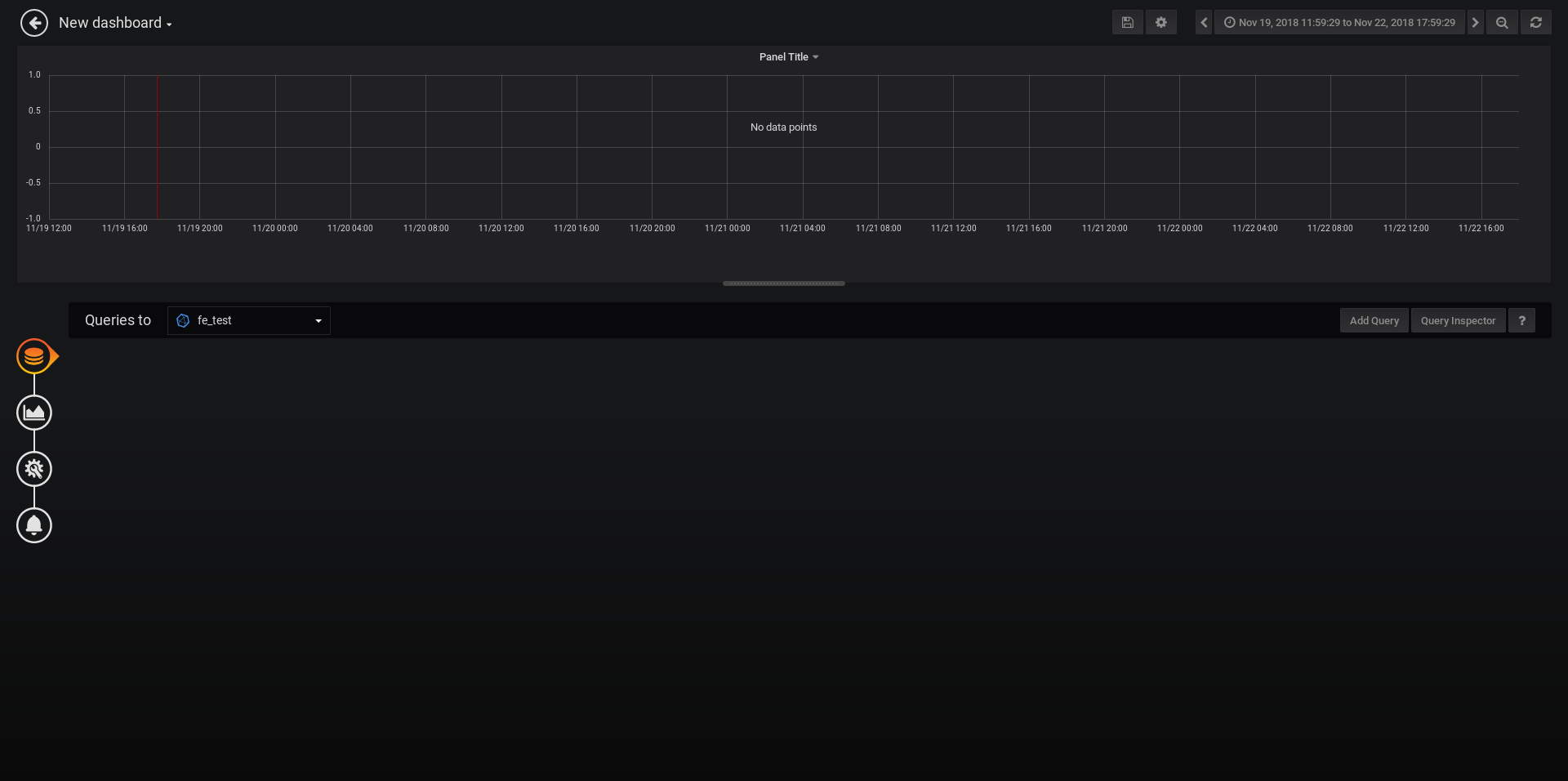
Task: Select the Visualization panel icon
Action: point(33,413)
